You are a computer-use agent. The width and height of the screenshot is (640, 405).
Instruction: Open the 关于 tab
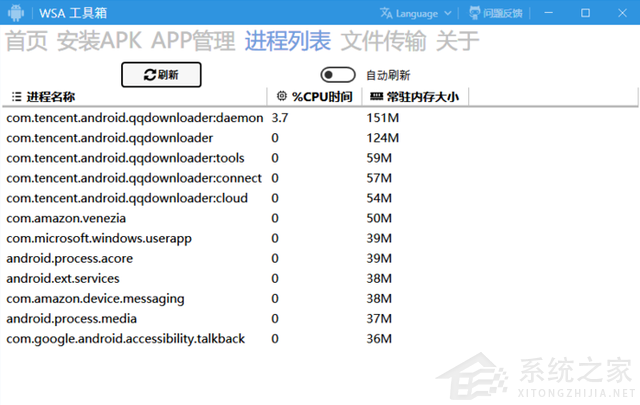coord(457,42)
